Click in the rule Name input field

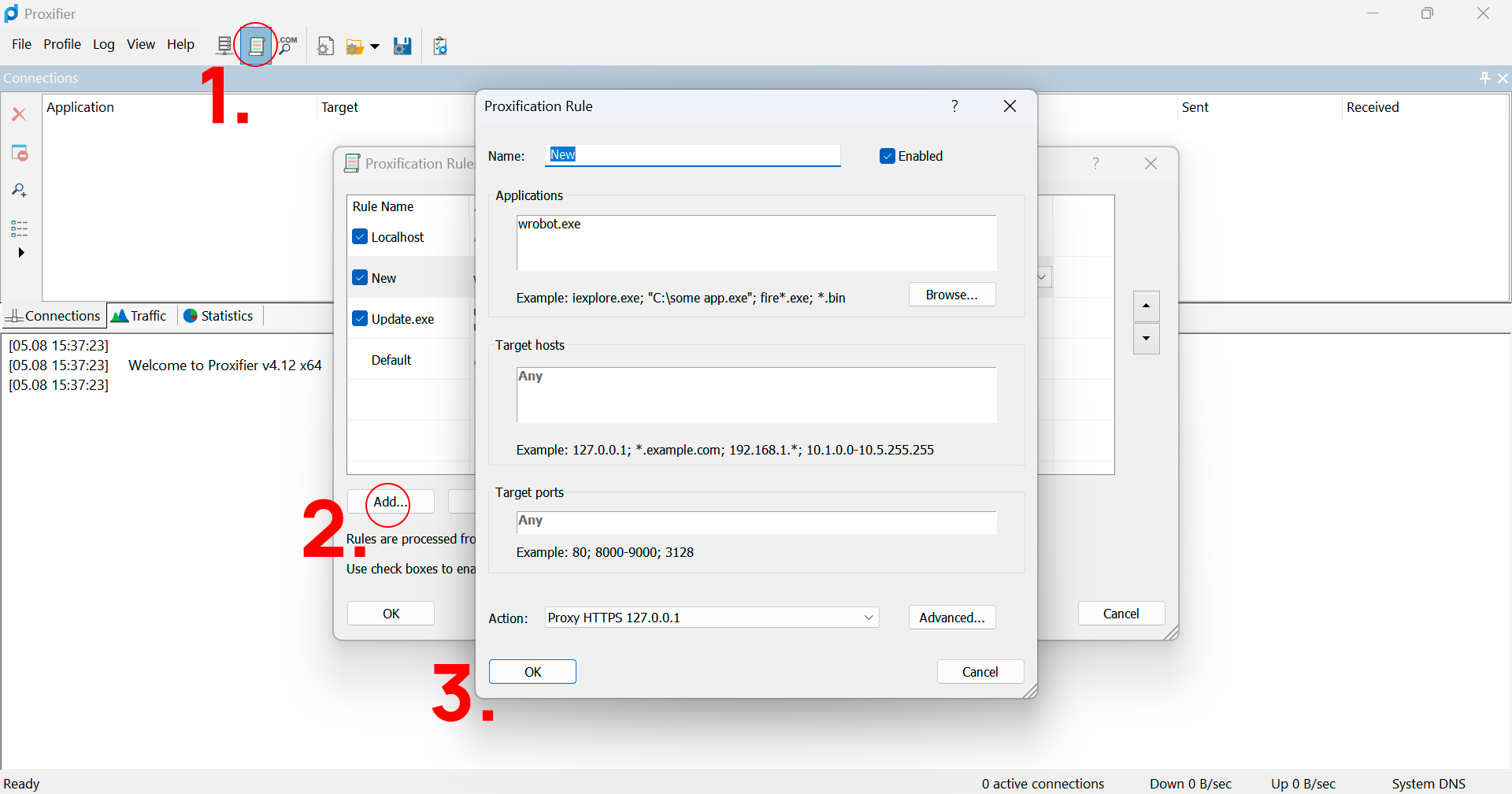[693, 155]
